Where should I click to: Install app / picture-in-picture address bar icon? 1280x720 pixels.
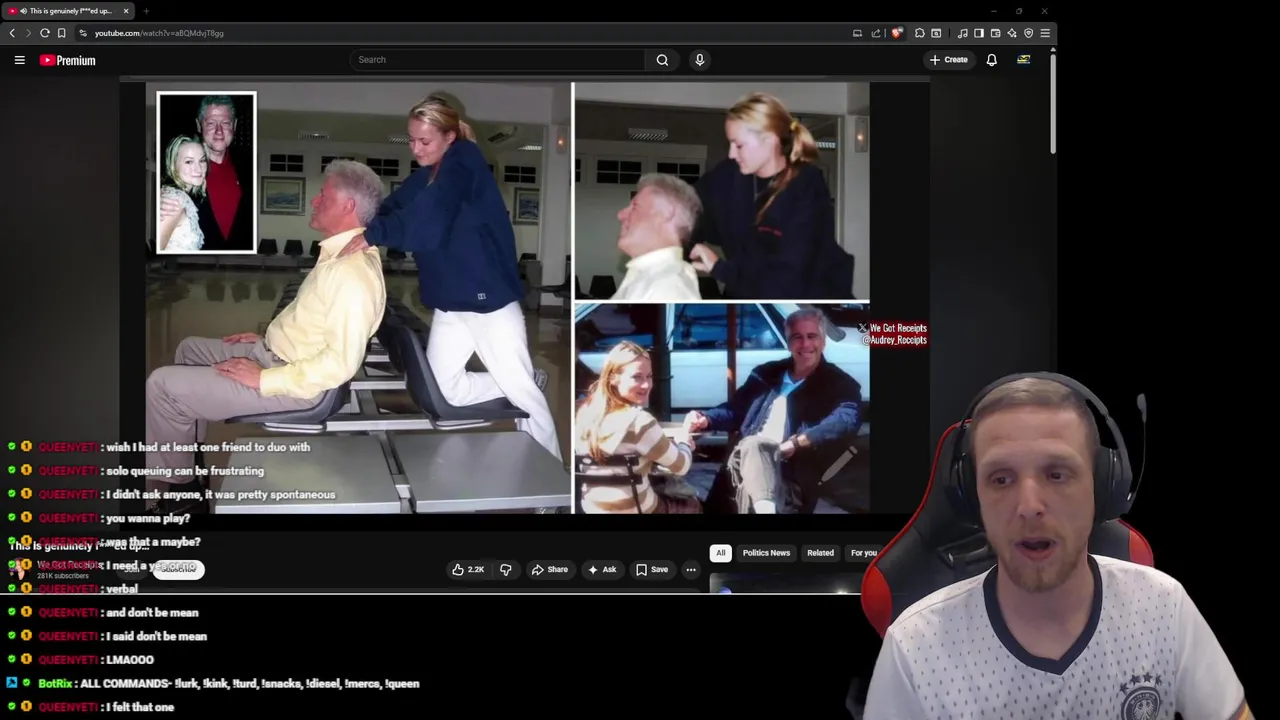point(857,33)
